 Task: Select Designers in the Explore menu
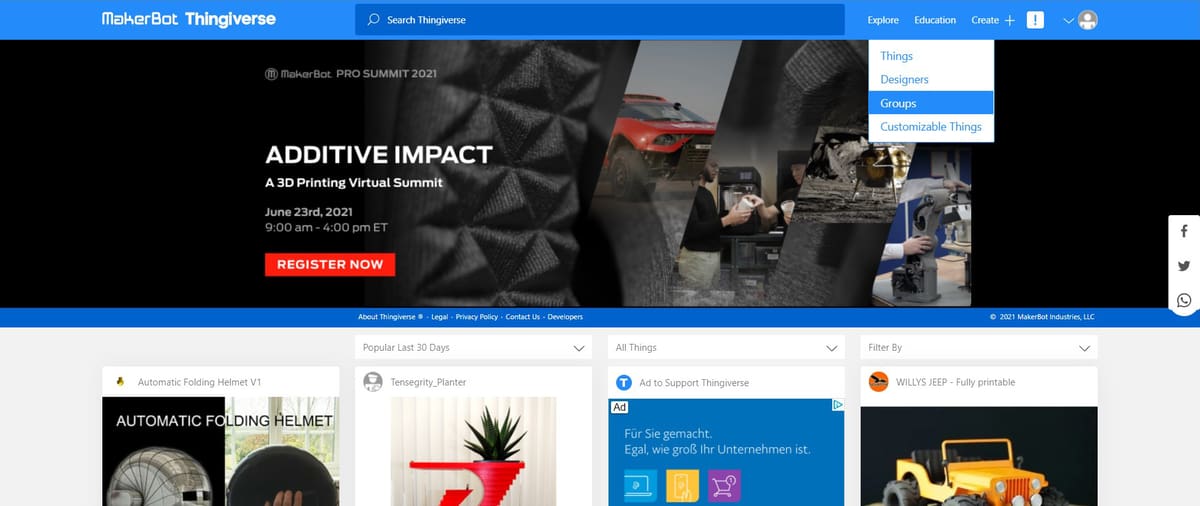[x=931, y=79]
